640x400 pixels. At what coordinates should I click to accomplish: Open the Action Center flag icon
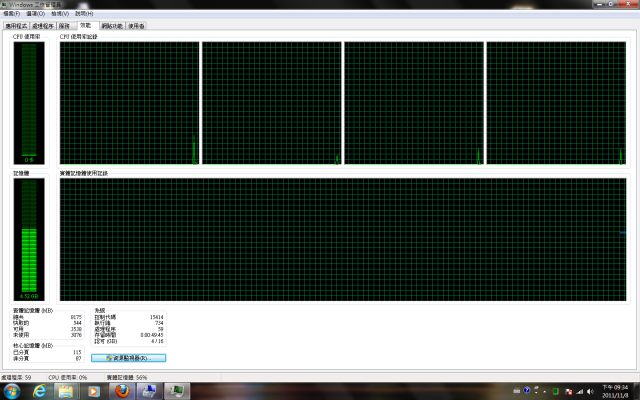(568, 392)
